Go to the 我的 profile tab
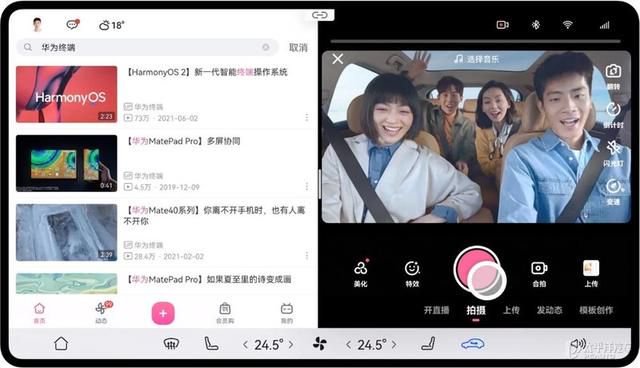Image resolution: width=640 pixels, height=368 pixels. [287, 313]
